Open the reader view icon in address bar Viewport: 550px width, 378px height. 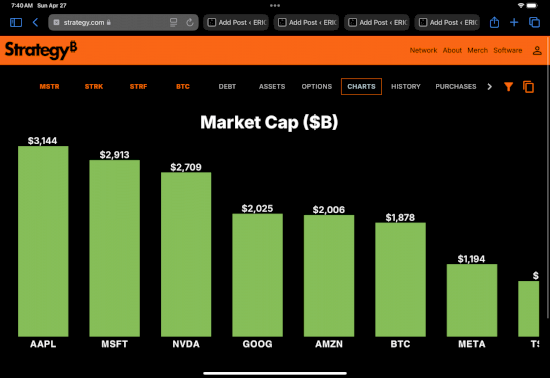click(x=173, y=22)
